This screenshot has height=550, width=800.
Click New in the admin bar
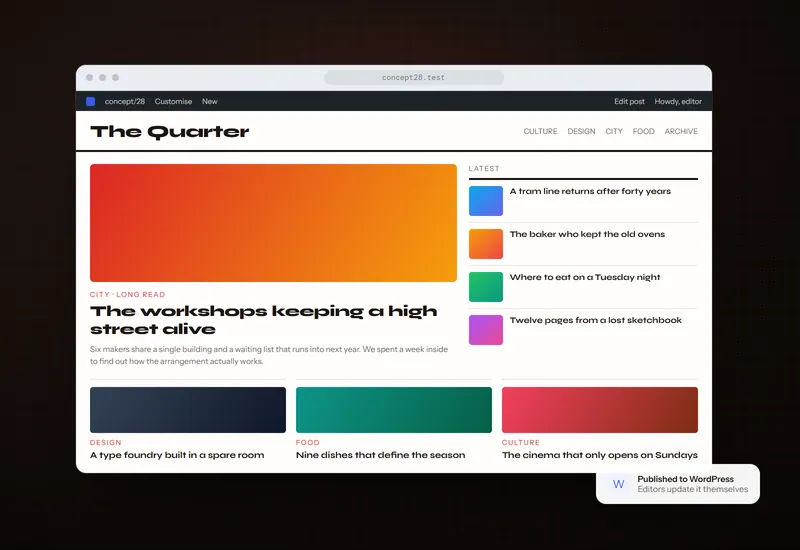point(210,102)
